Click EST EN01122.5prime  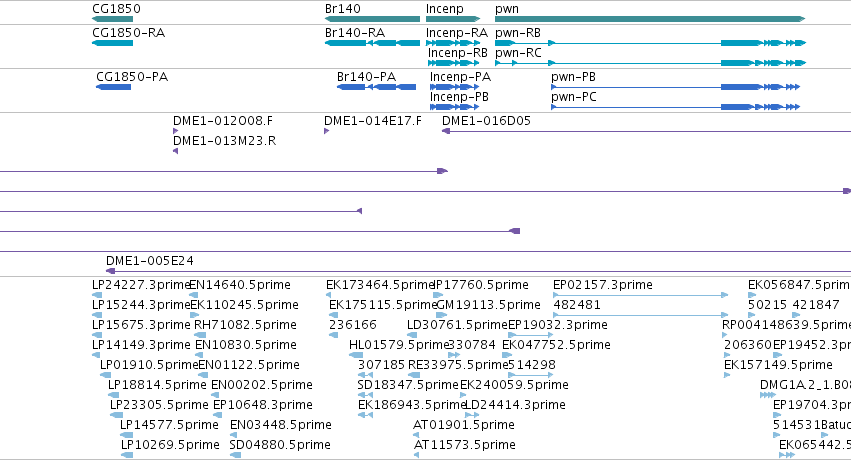point(249,365)
